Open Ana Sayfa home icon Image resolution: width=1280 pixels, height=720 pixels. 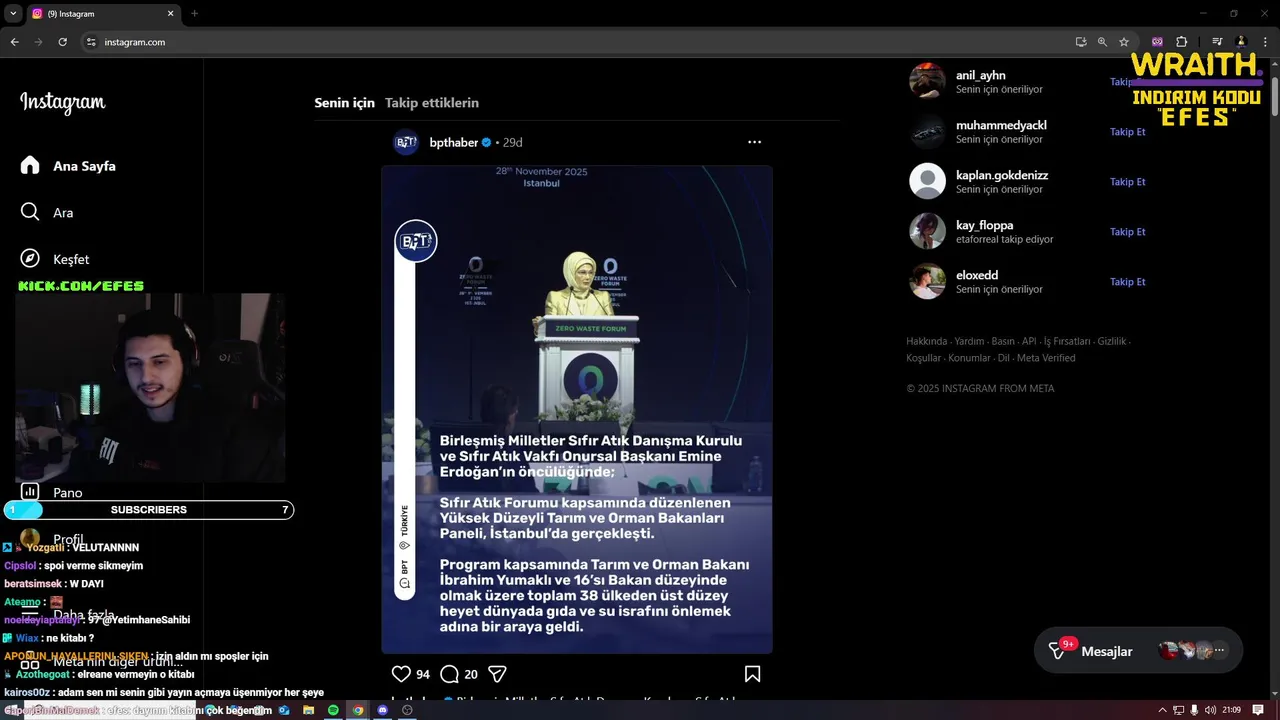[x=30, y=165]
